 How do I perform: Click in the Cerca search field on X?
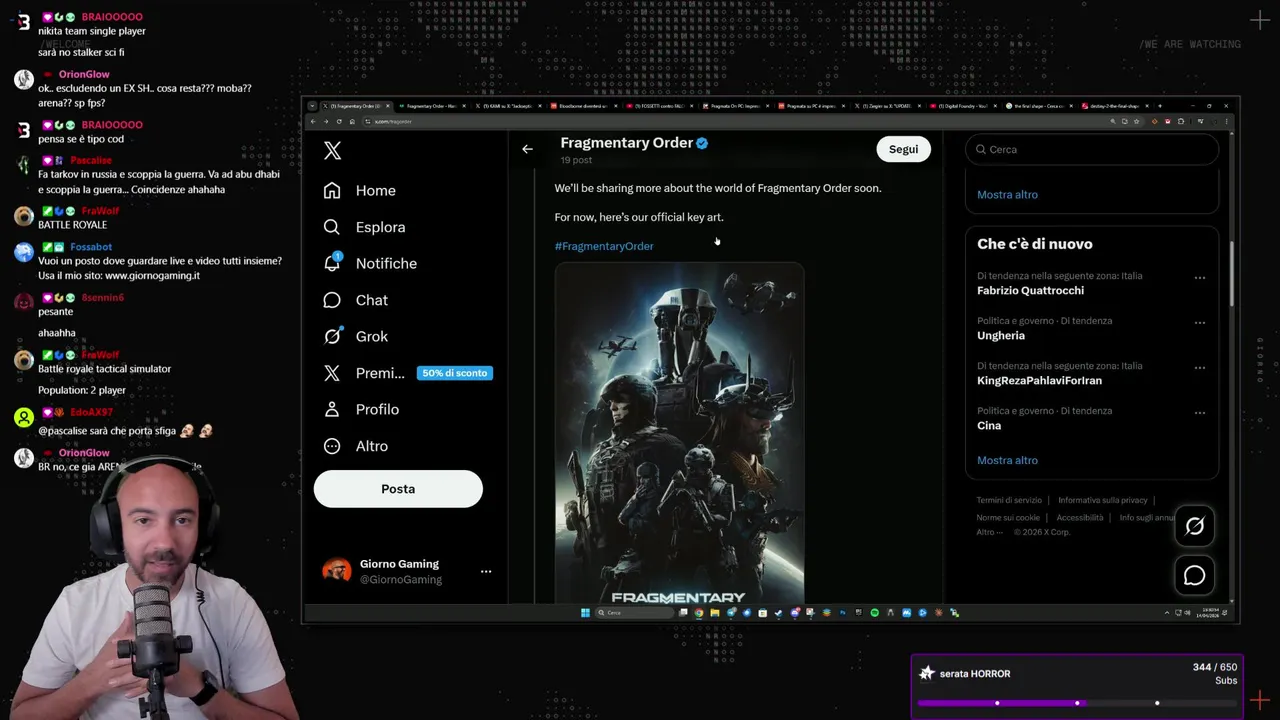click(1092, 149)
